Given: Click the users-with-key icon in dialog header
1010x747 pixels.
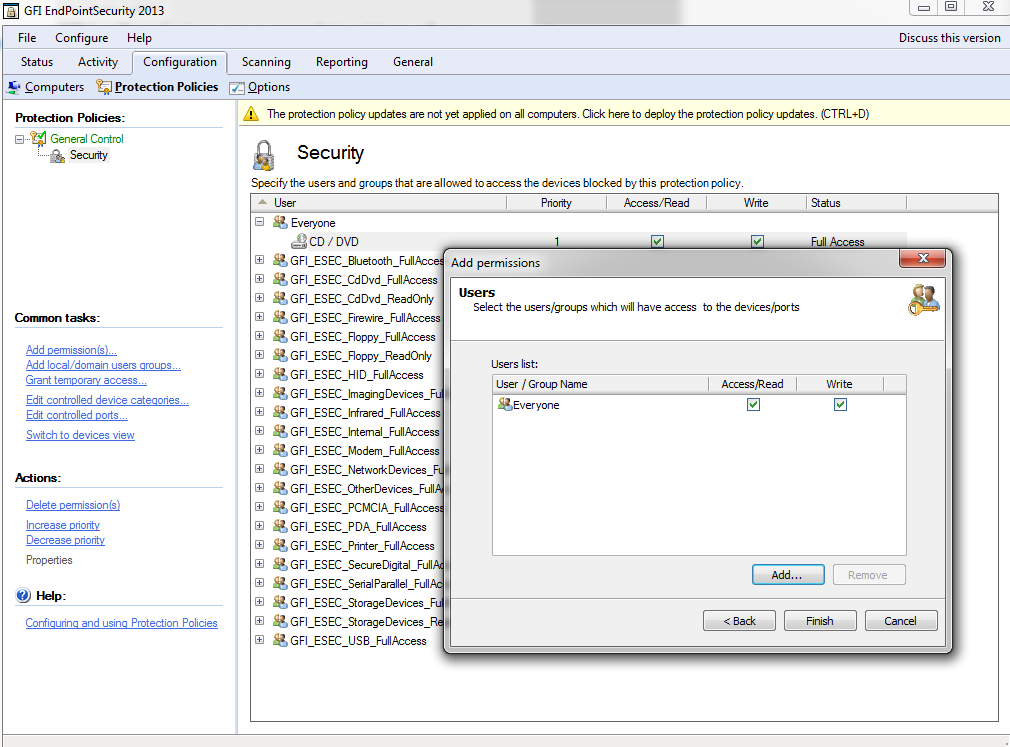Looking at the screenshot, I should pyautogui.click(x=924, y=299).
